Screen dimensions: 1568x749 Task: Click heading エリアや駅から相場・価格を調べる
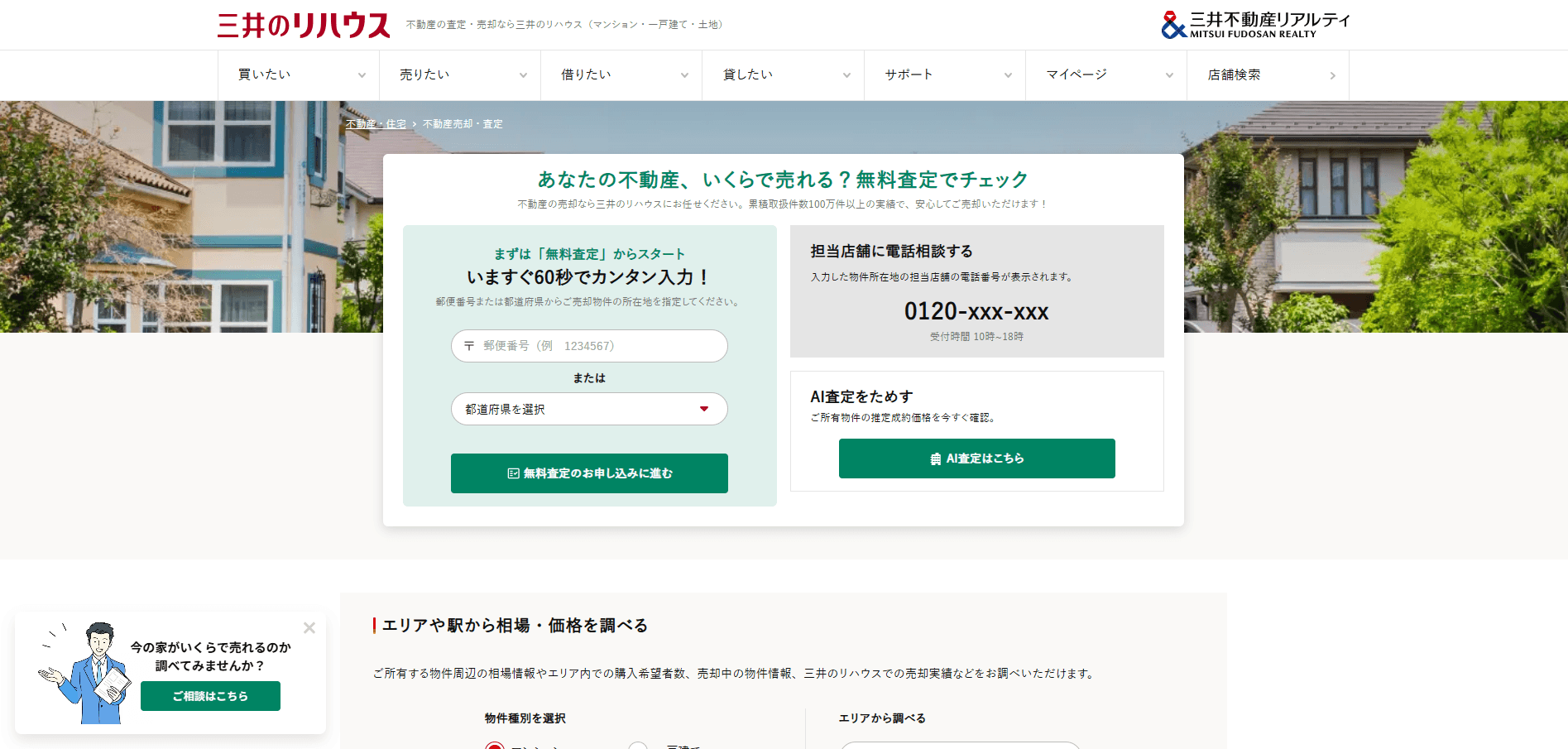515,626
